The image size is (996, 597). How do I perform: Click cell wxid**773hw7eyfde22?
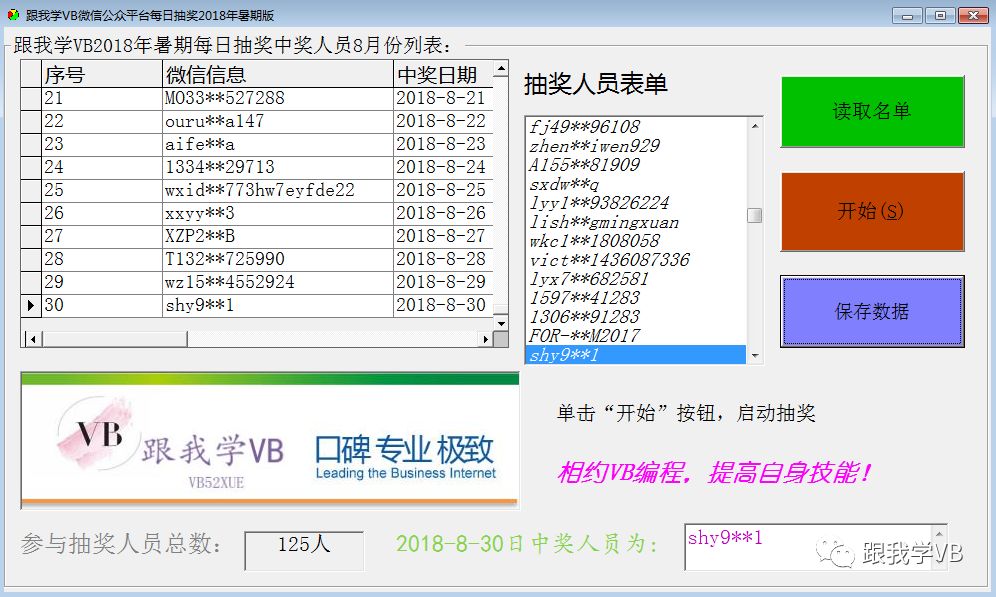coord(278,190)
